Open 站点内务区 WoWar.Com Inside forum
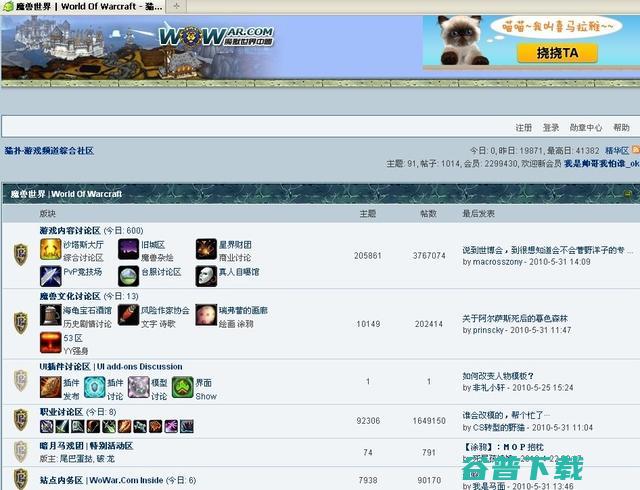Image resolution: width=640 pixels, height=490 pixels. [101, 480]
